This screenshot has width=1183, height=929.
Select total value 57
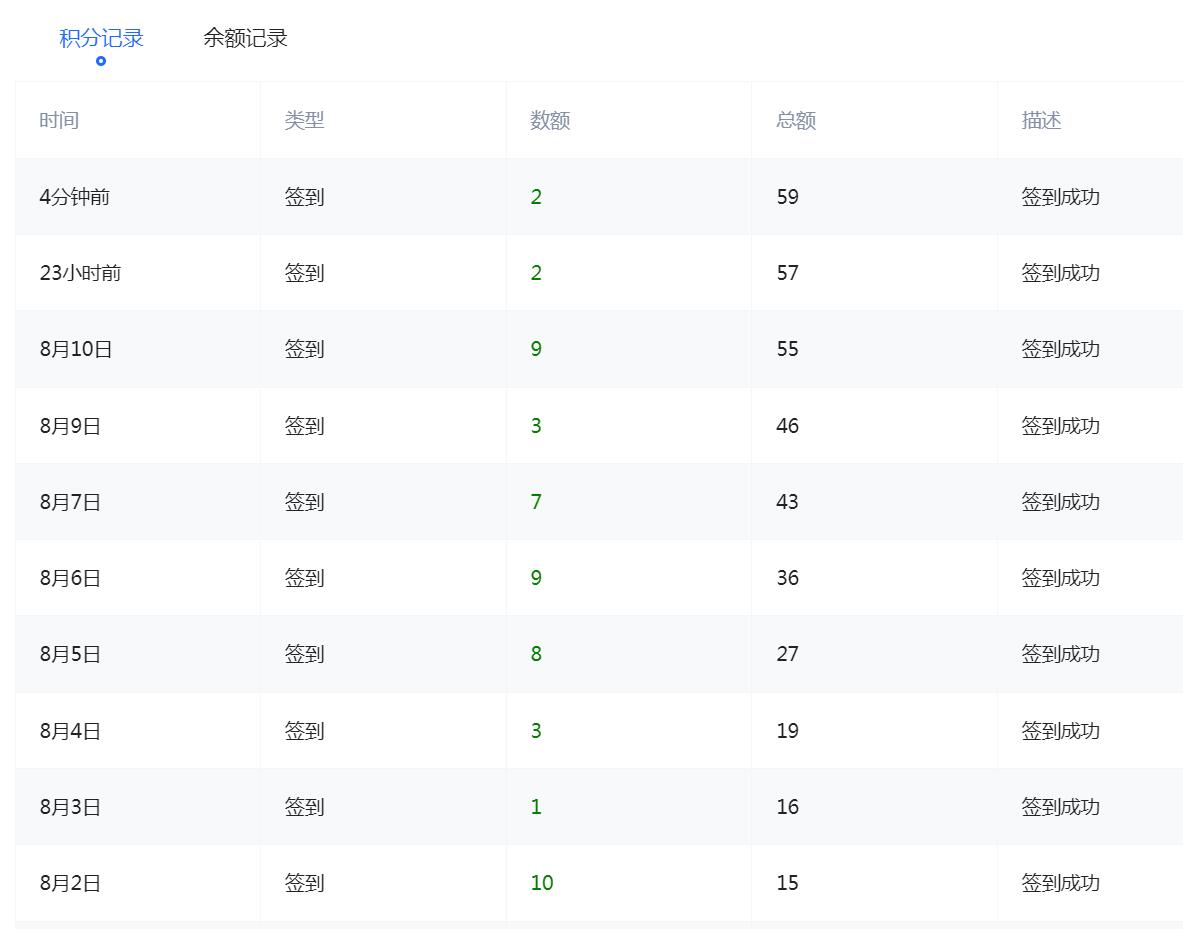coord(788,272)
